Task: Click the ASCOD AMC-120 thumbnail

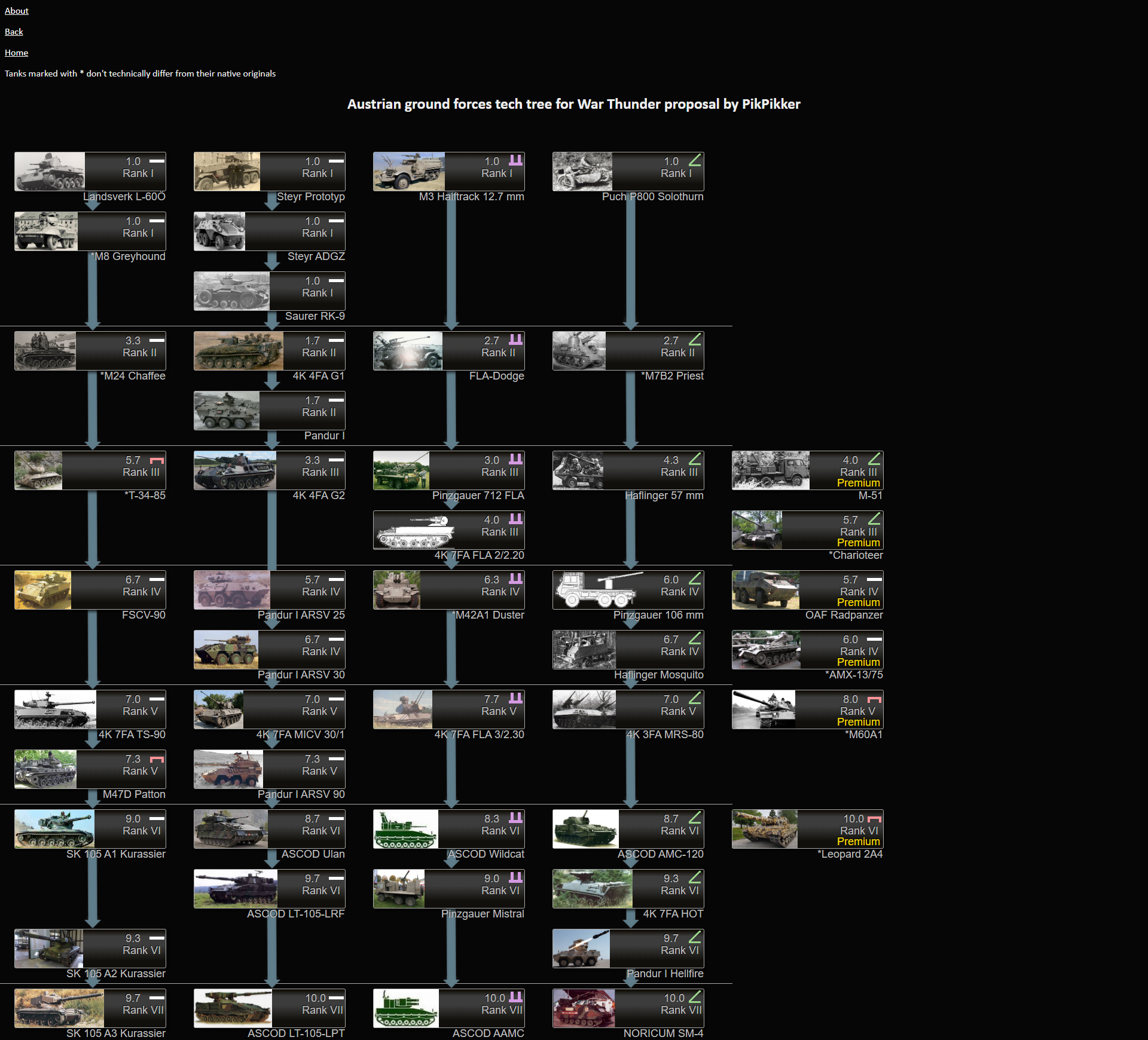Action: pyautogui.click(x=586, y=829)
